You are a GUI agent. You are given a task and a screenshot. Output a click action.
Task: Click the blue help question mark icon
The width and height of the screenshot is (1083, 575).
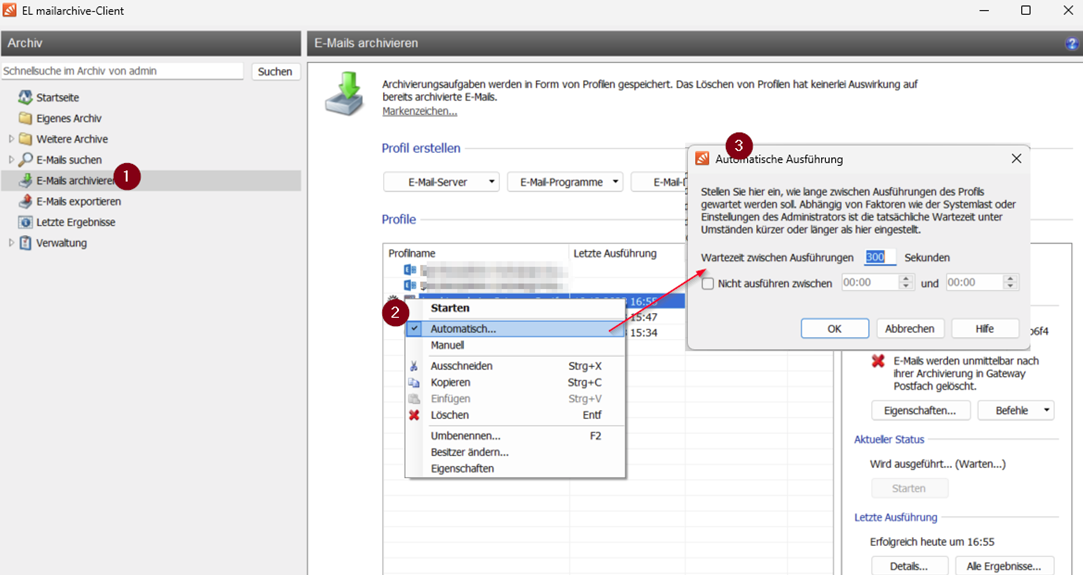tap(1072, 44)
